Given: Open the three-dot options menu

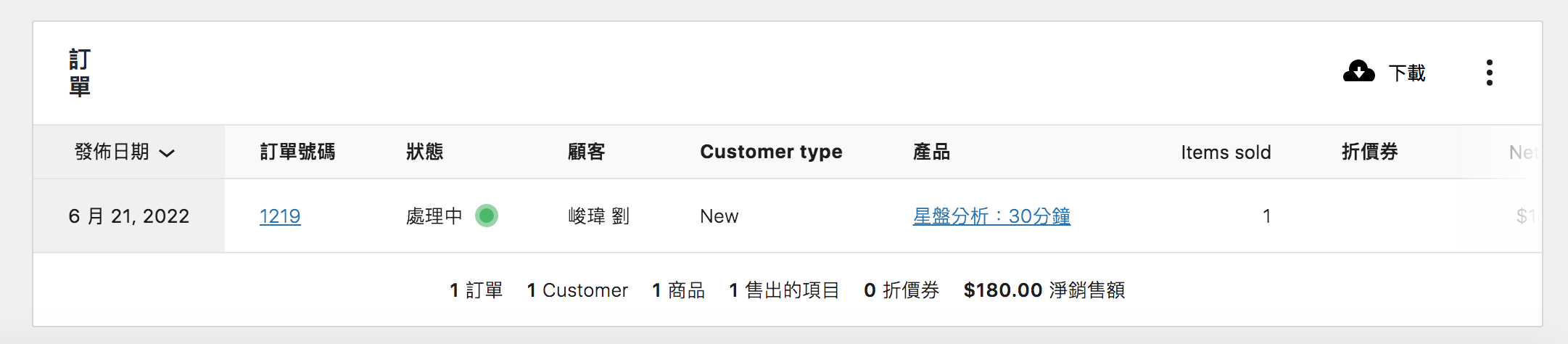Looking at the screenshot, I should (1489, 73).
